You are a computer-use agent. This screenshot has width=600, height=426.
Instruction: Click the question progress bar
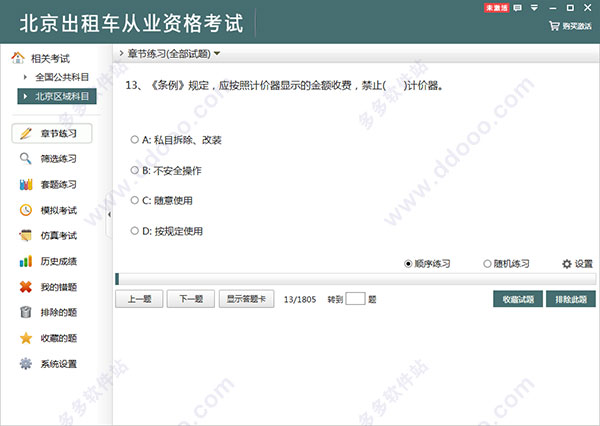[x=355, y=279]
